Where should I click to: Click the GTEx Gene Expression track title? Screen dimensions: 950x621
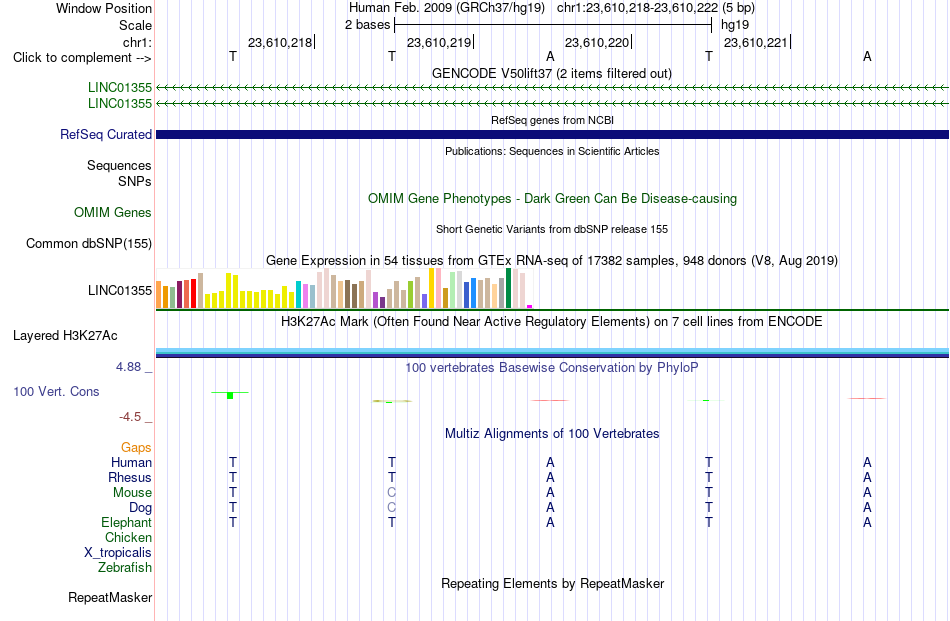click(552, 261)
